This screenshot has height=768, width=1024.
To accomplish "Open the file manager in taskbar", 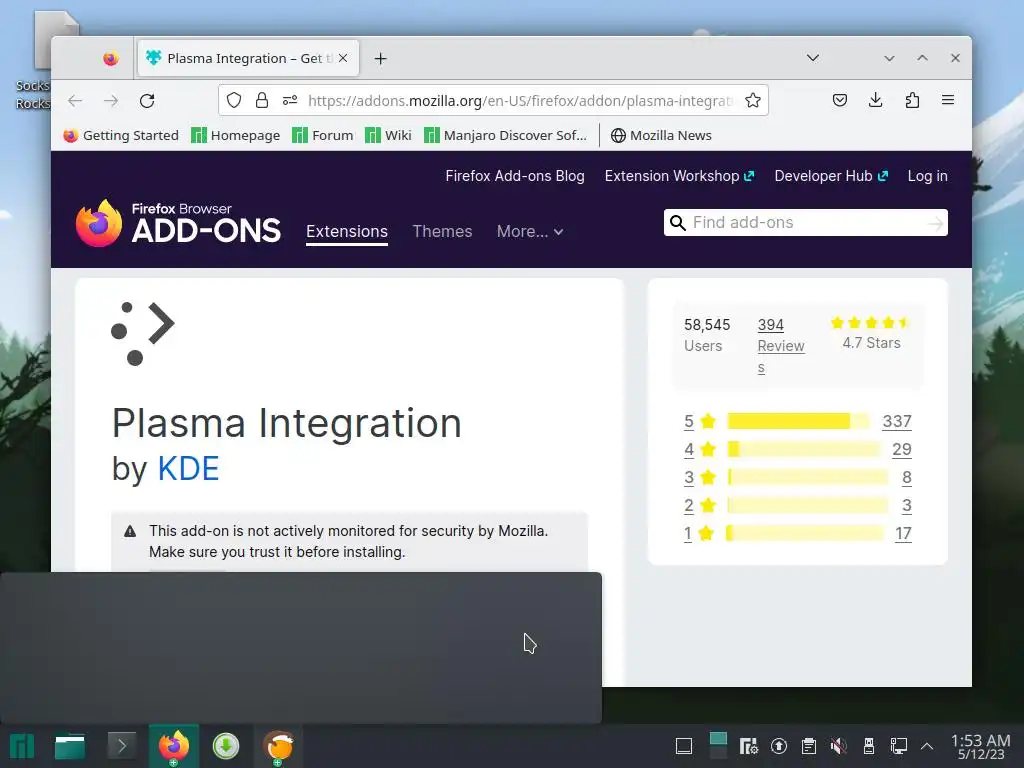I will [x=70, y=746].
